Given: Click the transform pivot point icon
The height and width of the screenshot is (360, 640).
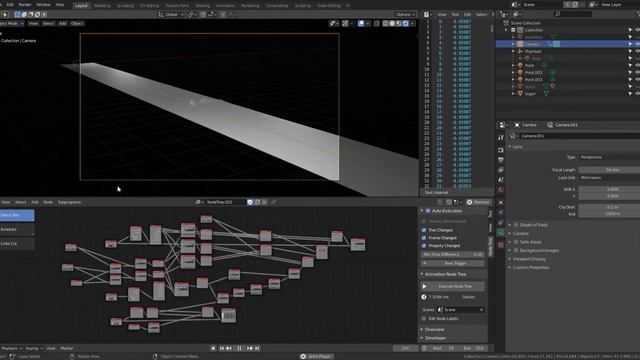Looking at the screenshot, I should pos(191,14).
